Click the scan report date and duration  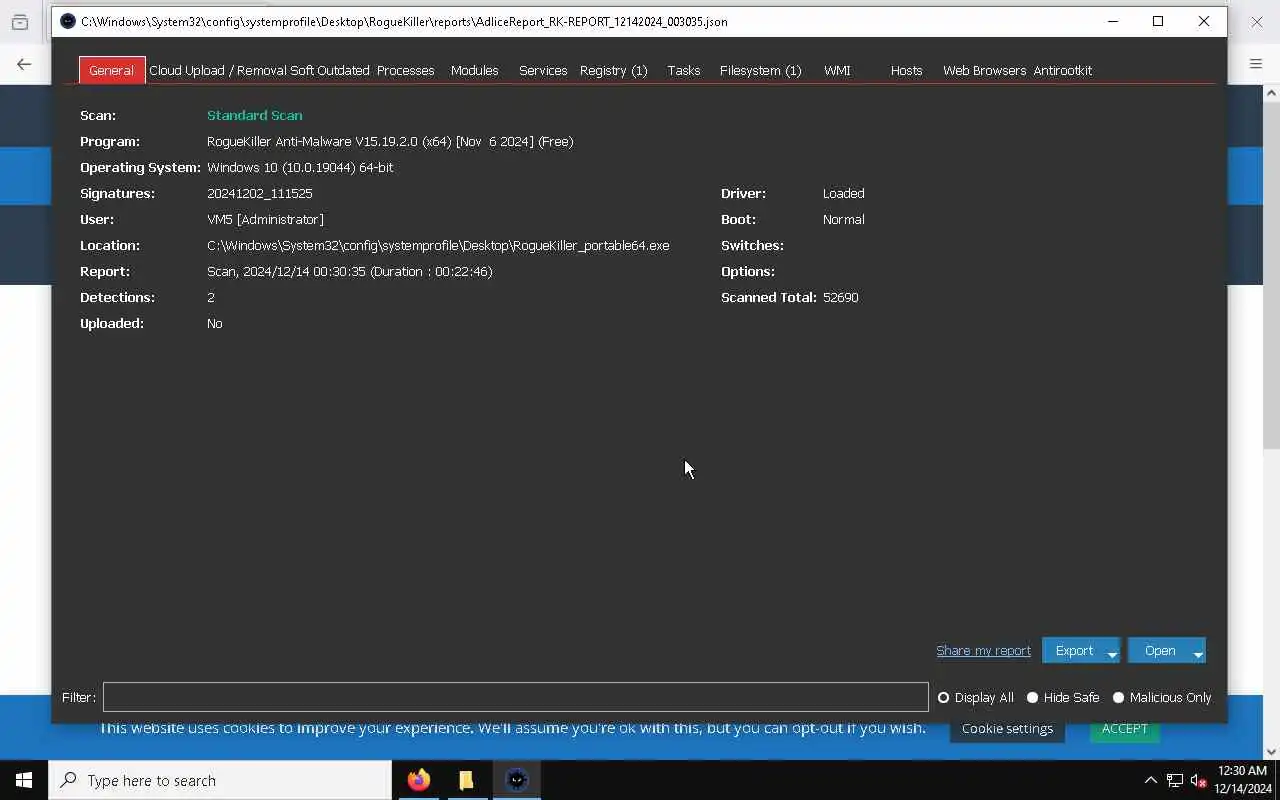pos(349,272)
